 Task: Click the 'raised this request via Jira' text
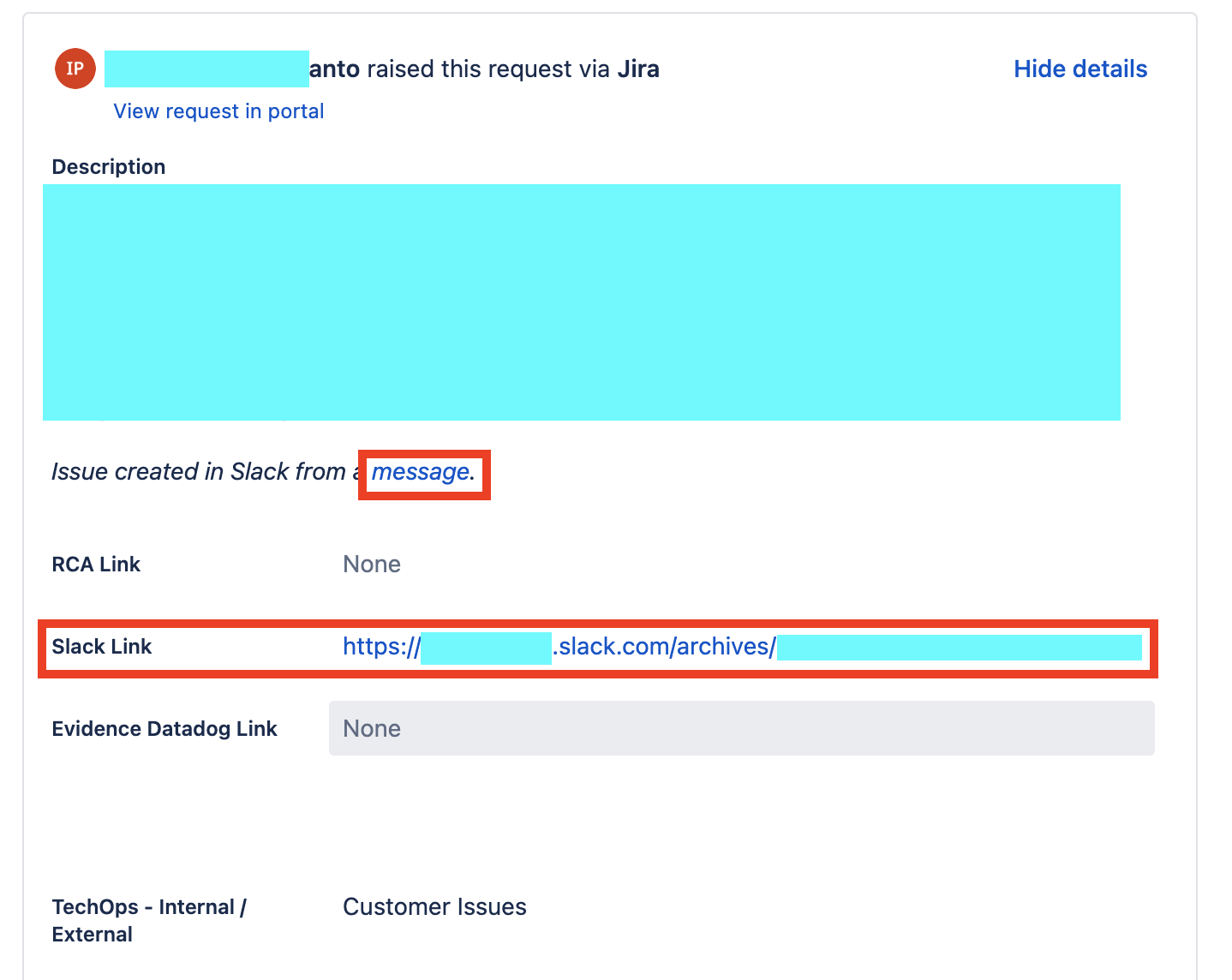[513, 69]
